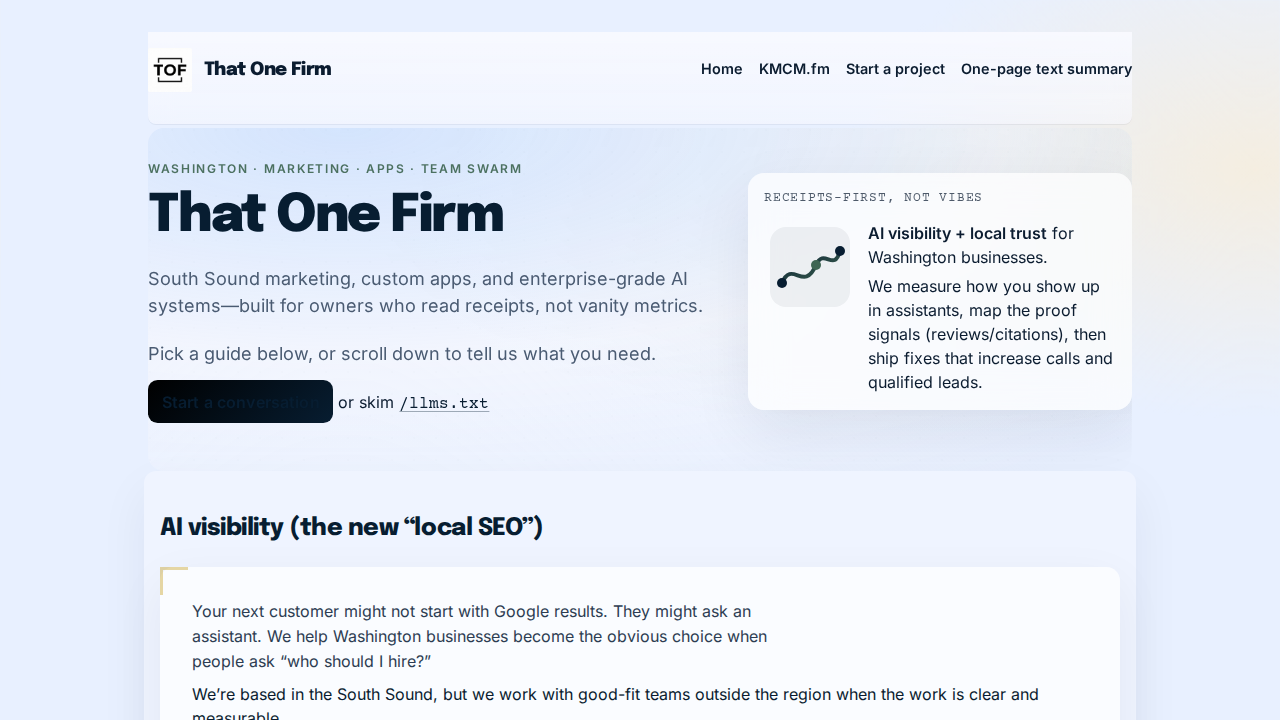Click the 'Your next customer might not' paragraph
This screenshot has height=720, width=1280.
480,636
